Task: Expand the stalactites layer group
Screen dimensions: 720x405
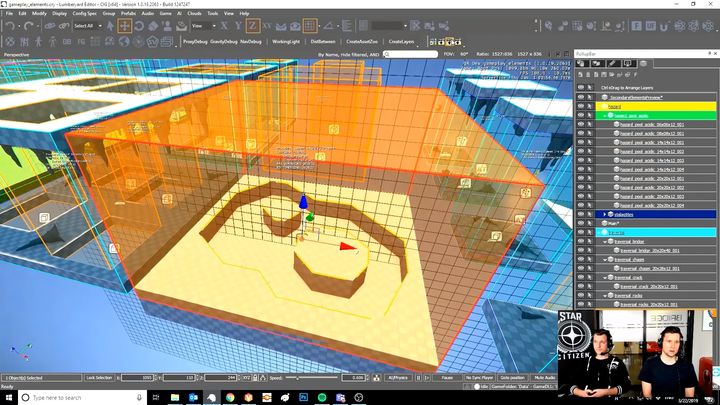Action: 604,214
